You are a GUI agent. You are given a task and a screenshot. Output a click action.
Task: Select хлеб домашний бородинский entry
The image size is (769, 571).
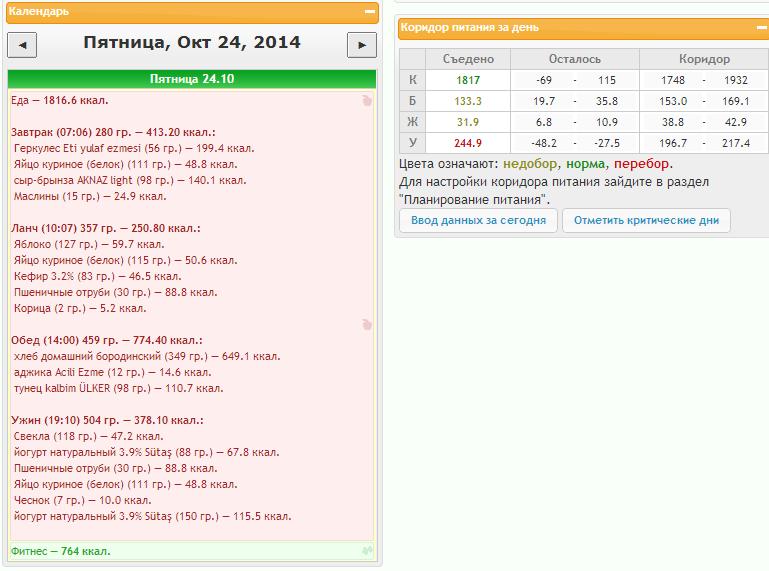pos(147,356)
